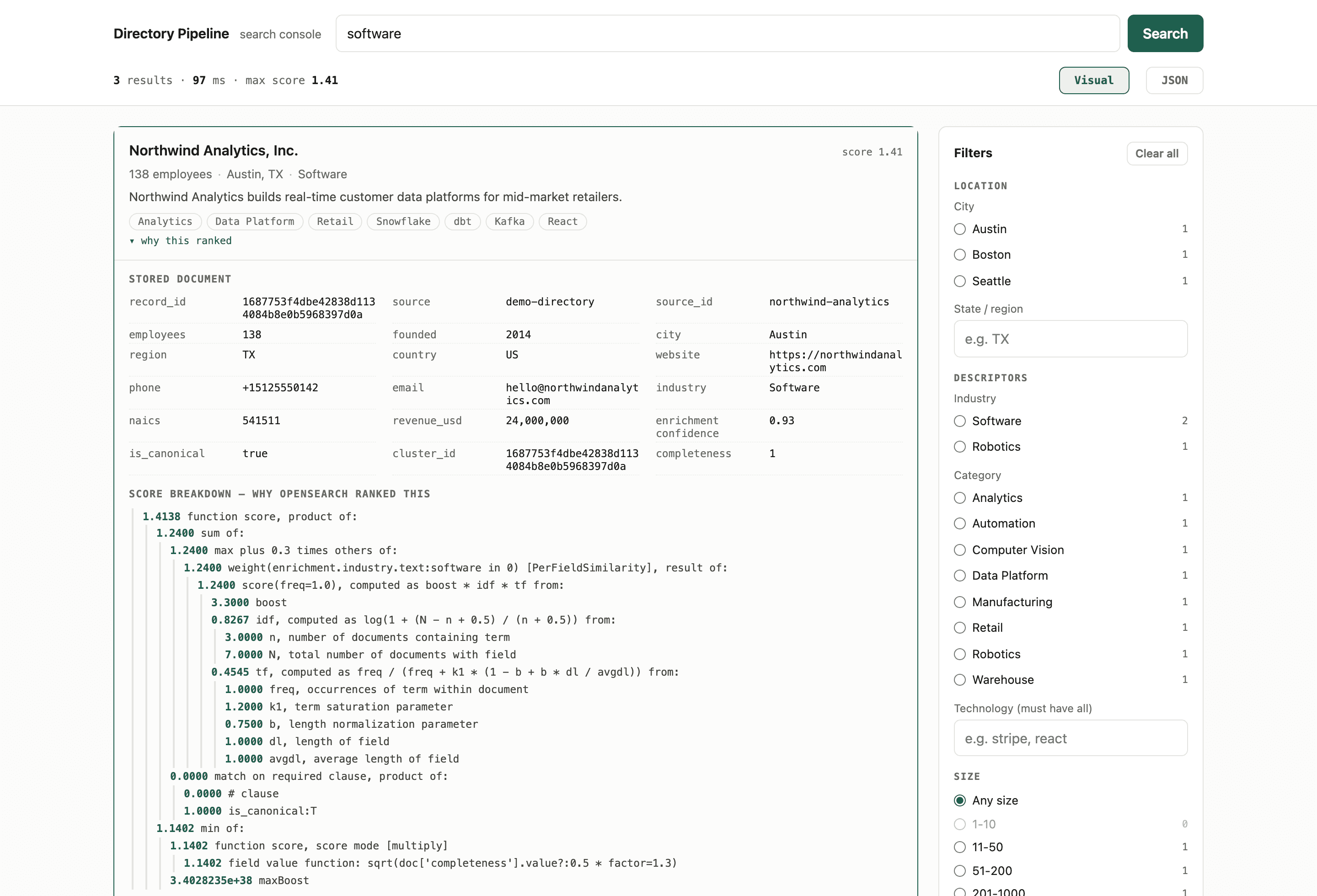1317x896 pixels.
Task: Click the website value https://northwindanalytics.com
Action: tap(835, 361)
